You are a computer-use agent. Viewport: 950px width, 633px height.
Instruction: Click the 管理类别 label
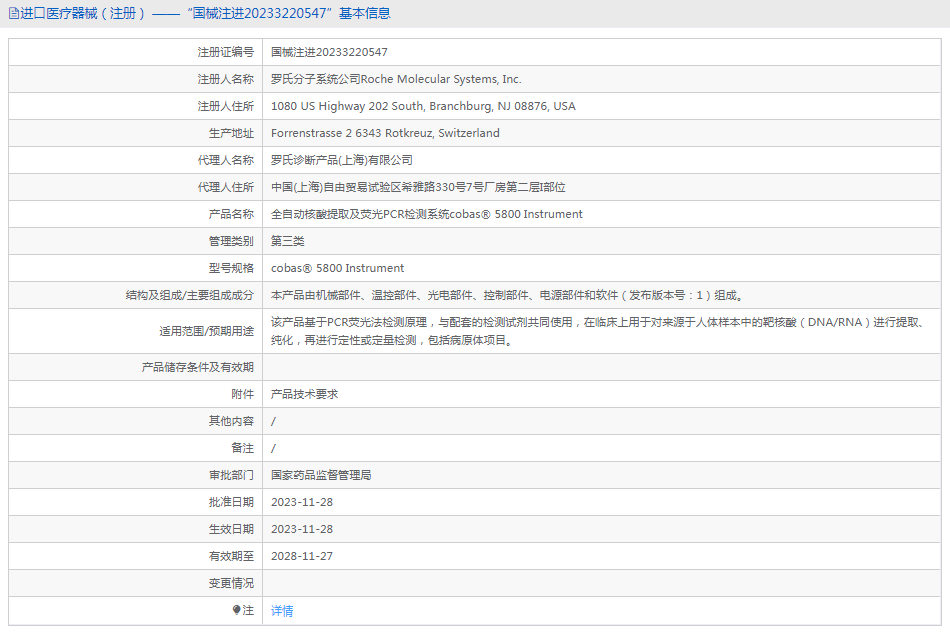pos(231,241)
